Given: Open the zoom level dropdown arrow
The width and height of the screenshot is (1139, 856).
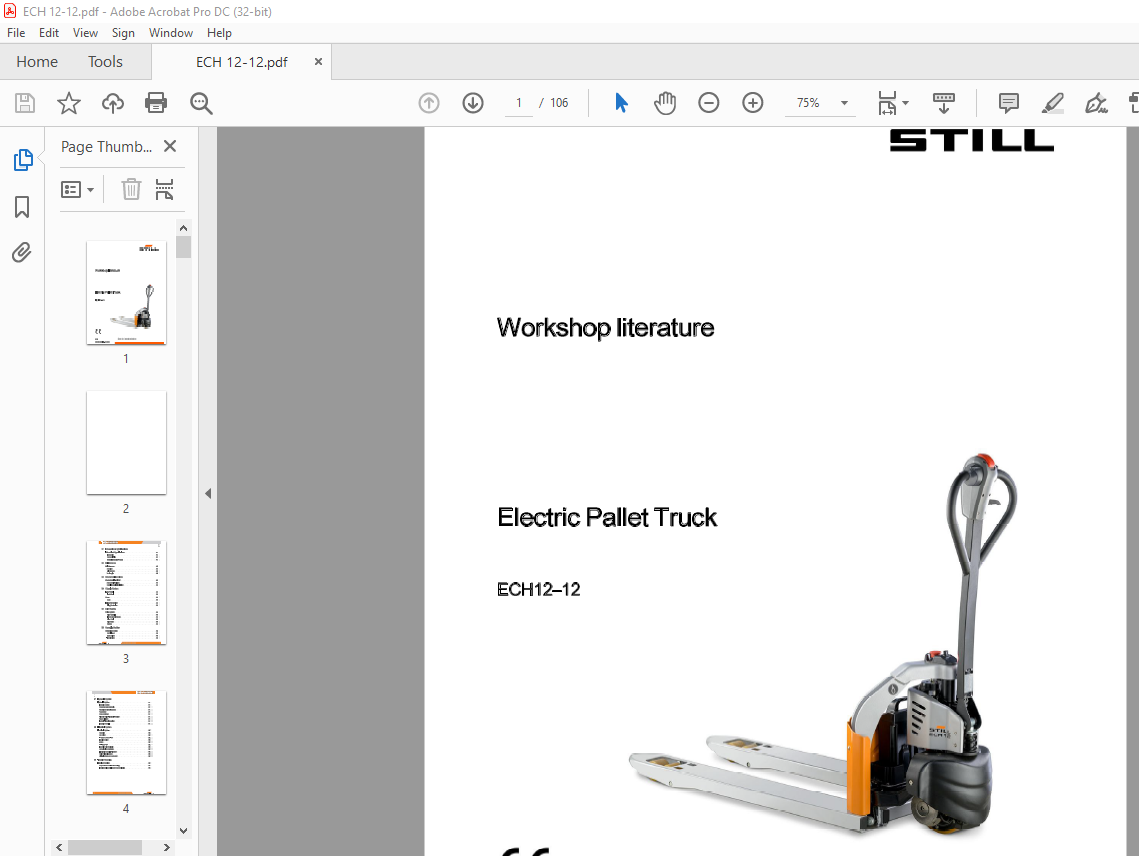Looking at the screenshot, I should pyautogui.click(x=844, y=103).
